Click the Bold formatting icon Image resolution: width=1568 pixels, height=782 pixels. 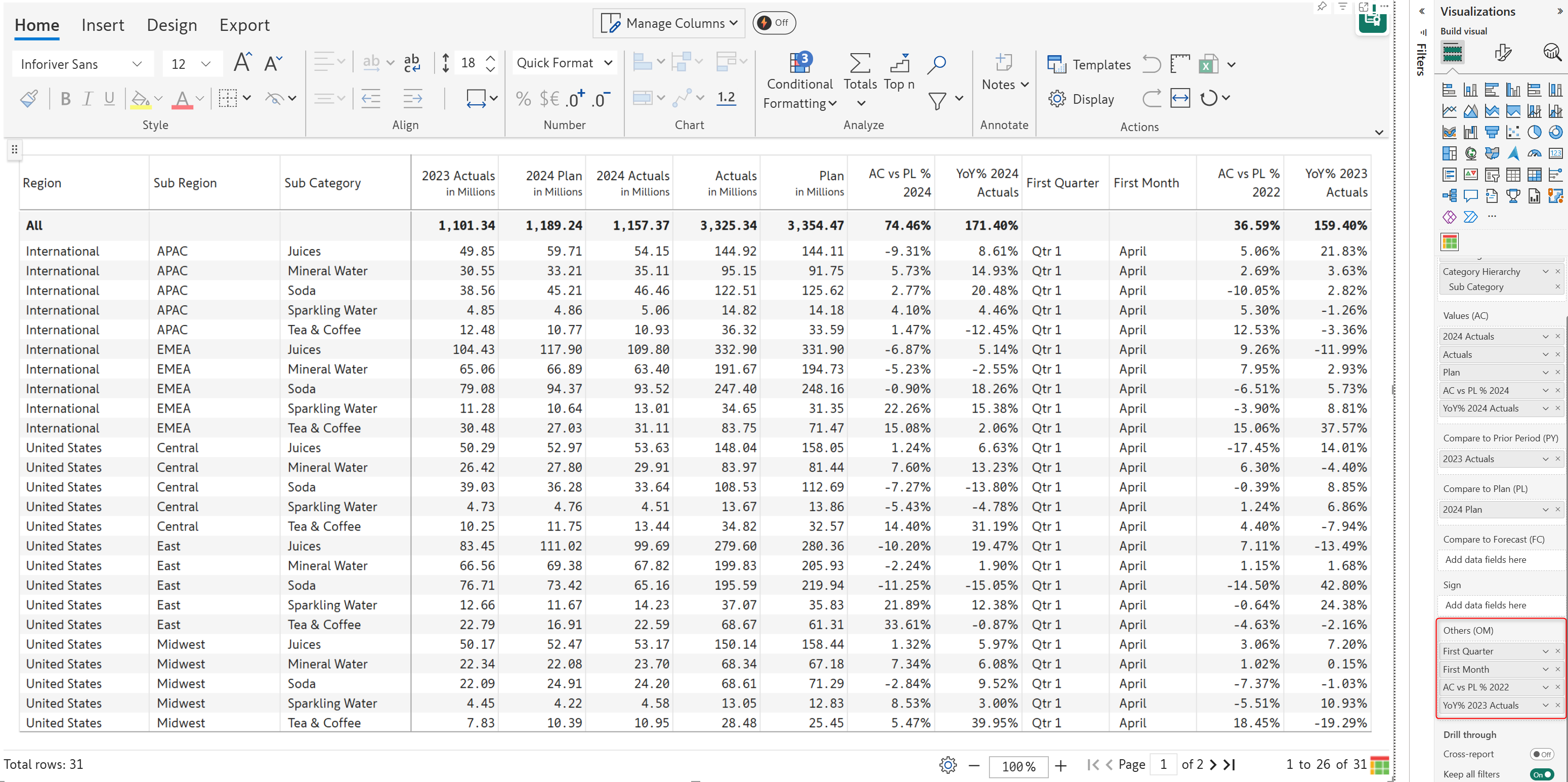[66, 99]
